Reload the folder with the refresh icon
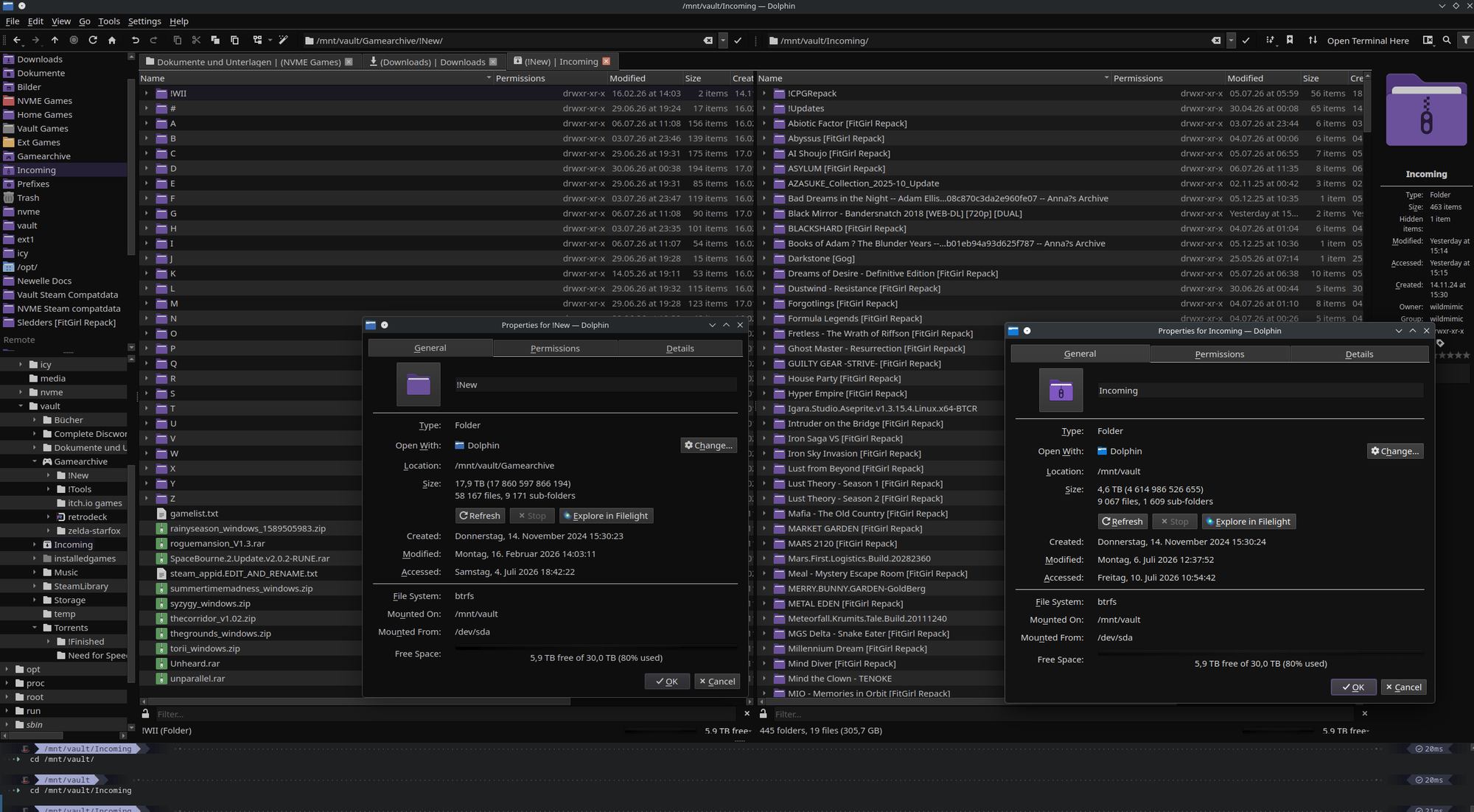The height and width of the screenshot is (812, 1474). click(93, 41)
